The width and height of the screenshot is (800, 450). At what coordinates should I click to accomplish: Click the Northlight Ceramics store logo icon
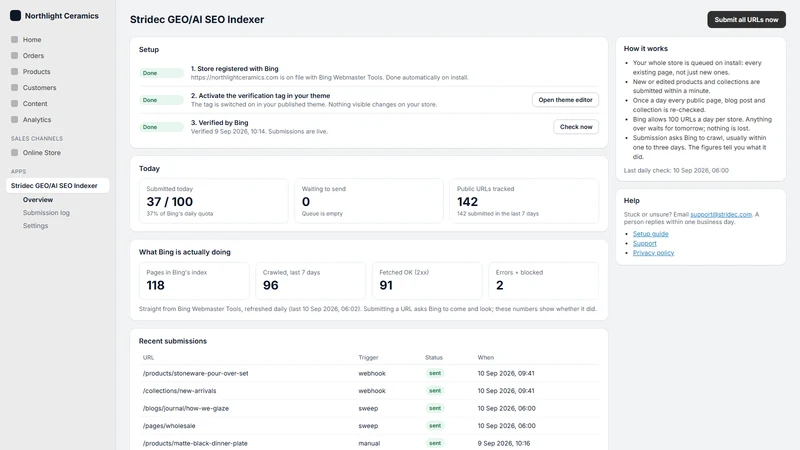(15, 16)
